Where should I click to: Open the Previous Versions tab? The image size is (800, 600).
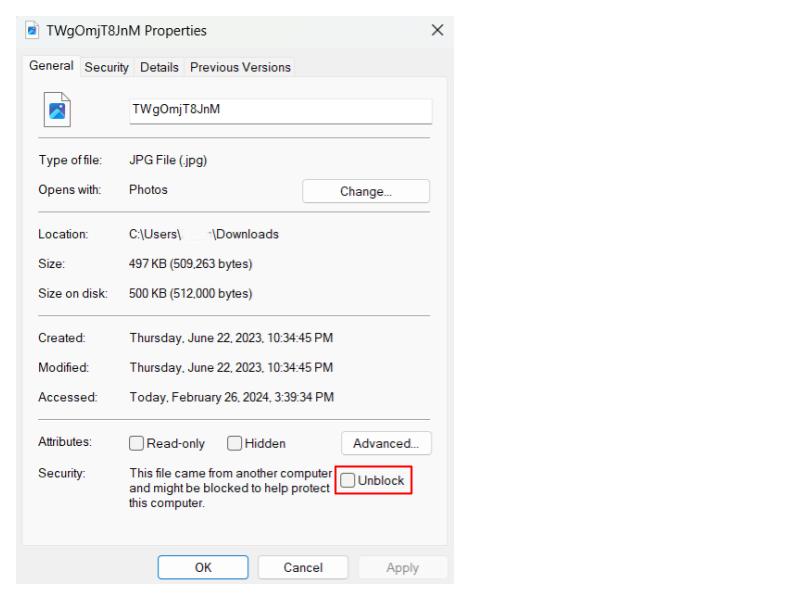pyautogui.click(x=240, y=67)
